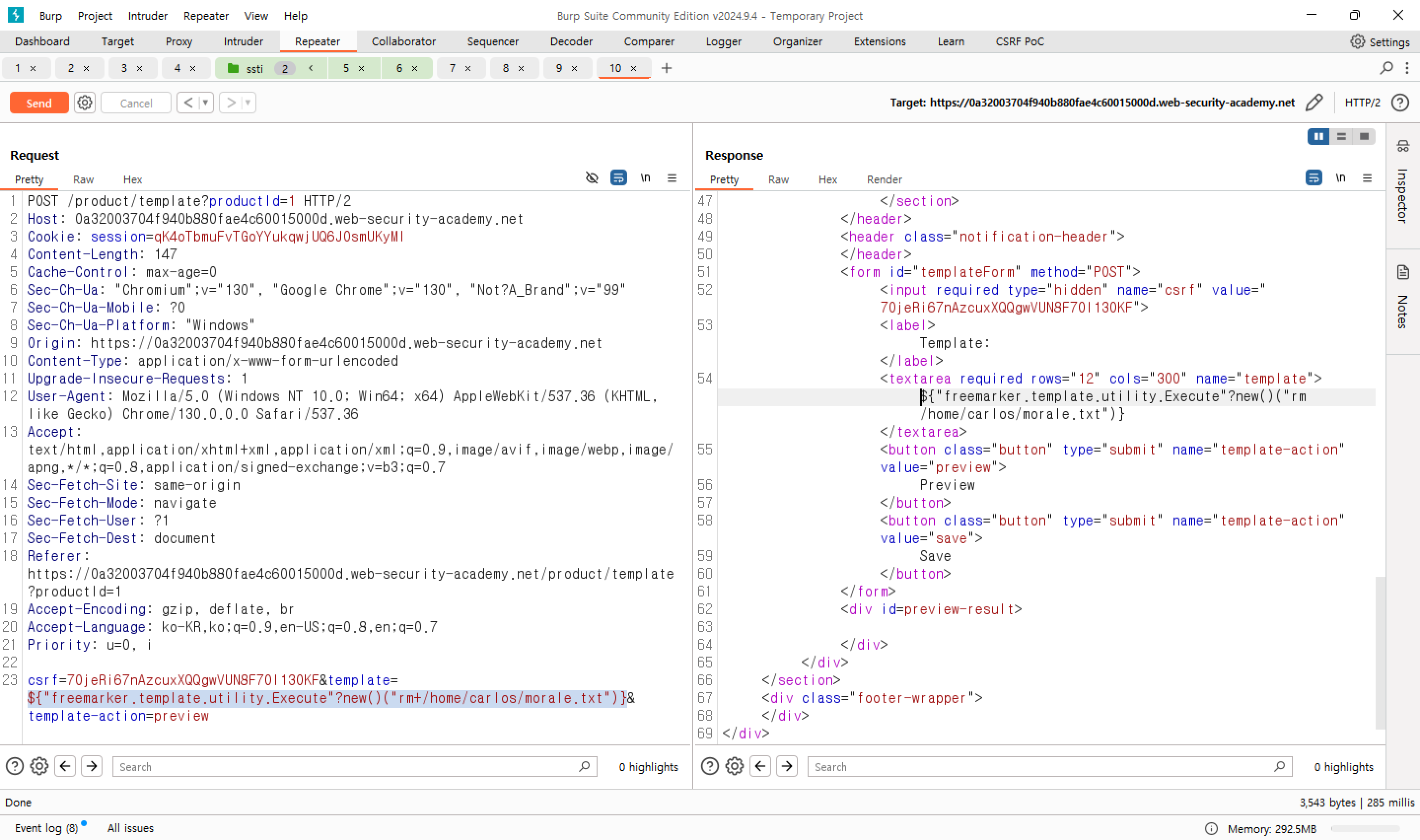Select Repeater tab 7
The image size is (1420, 840).
[x=452, y=68]
